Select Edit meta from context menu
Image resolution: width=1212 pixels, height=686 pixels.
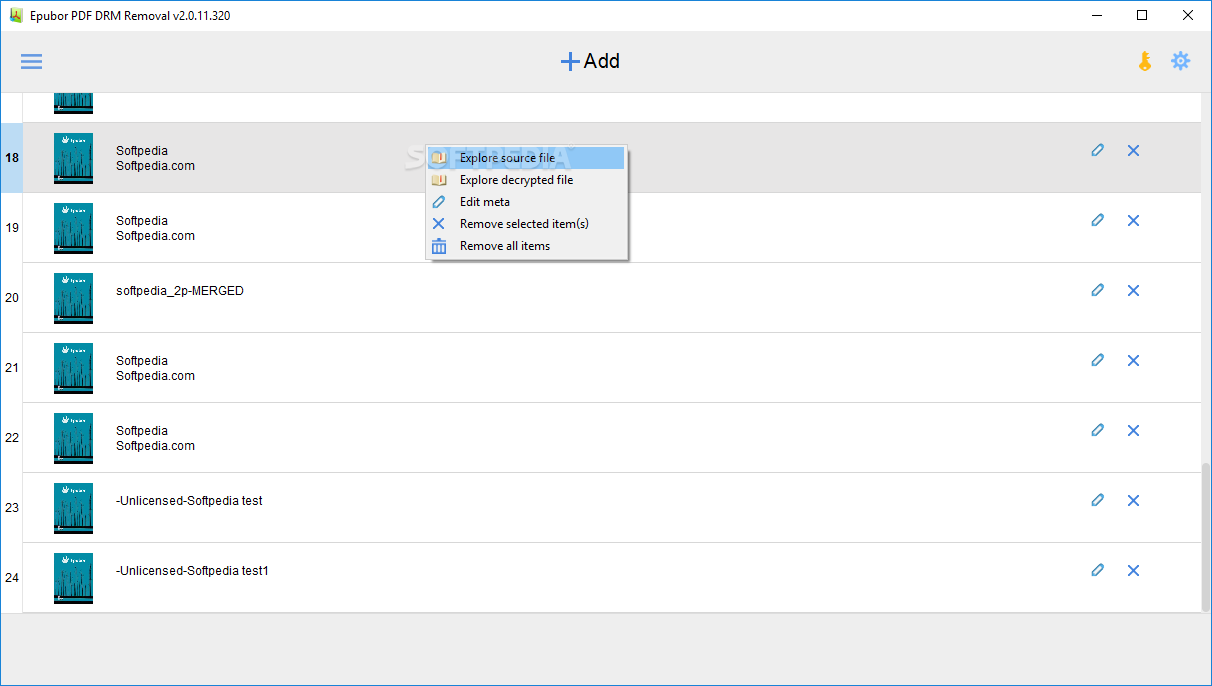click(526, 202)
